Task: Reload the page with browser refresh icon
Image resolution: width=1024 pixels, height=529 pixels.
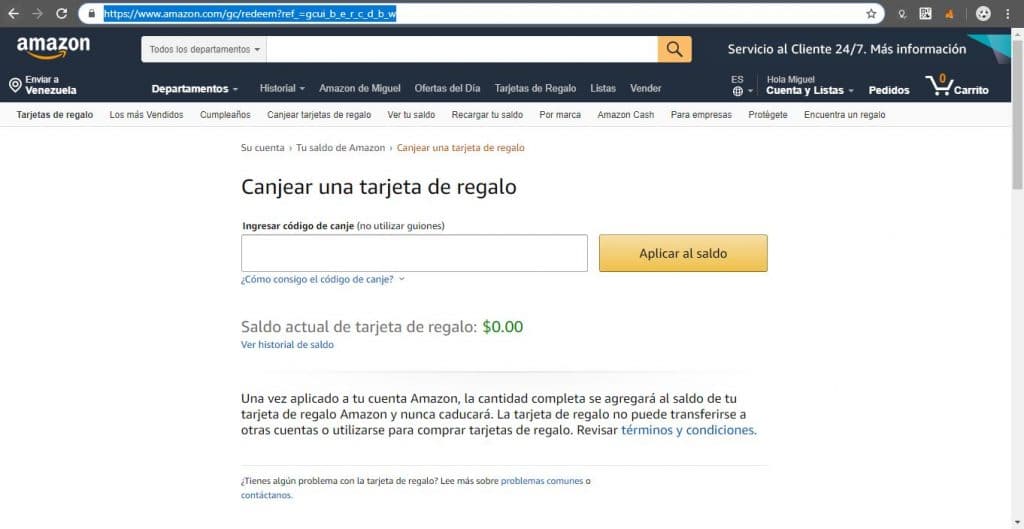Action: pos(61,13)
